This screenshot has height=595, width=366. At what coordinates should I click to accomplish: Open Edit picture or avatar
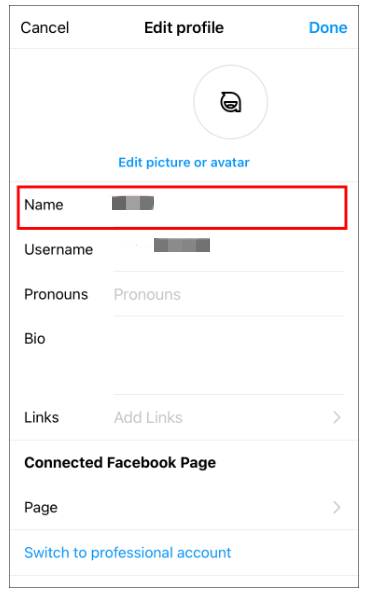point(184,162)
